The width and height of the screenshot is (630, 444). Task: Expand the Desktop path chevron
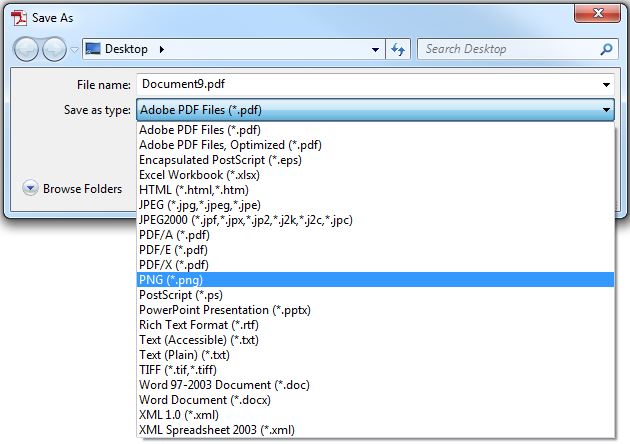162,49
